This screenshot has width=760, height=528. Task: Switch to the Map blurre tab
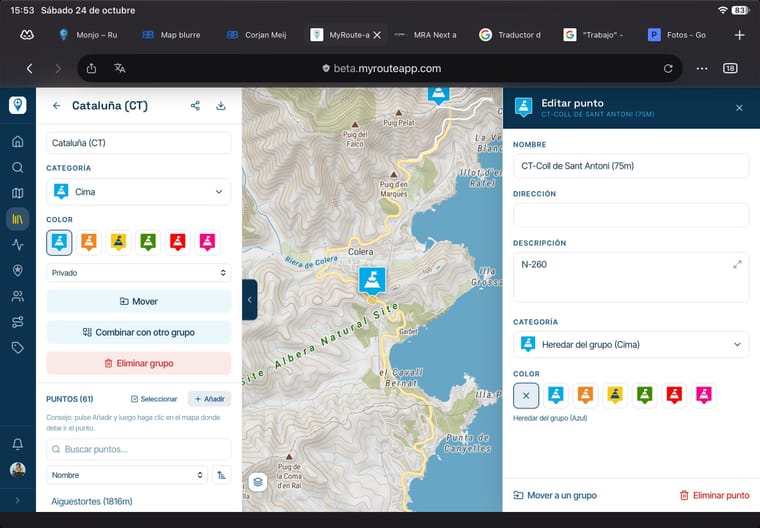click(x=172, y=35)
